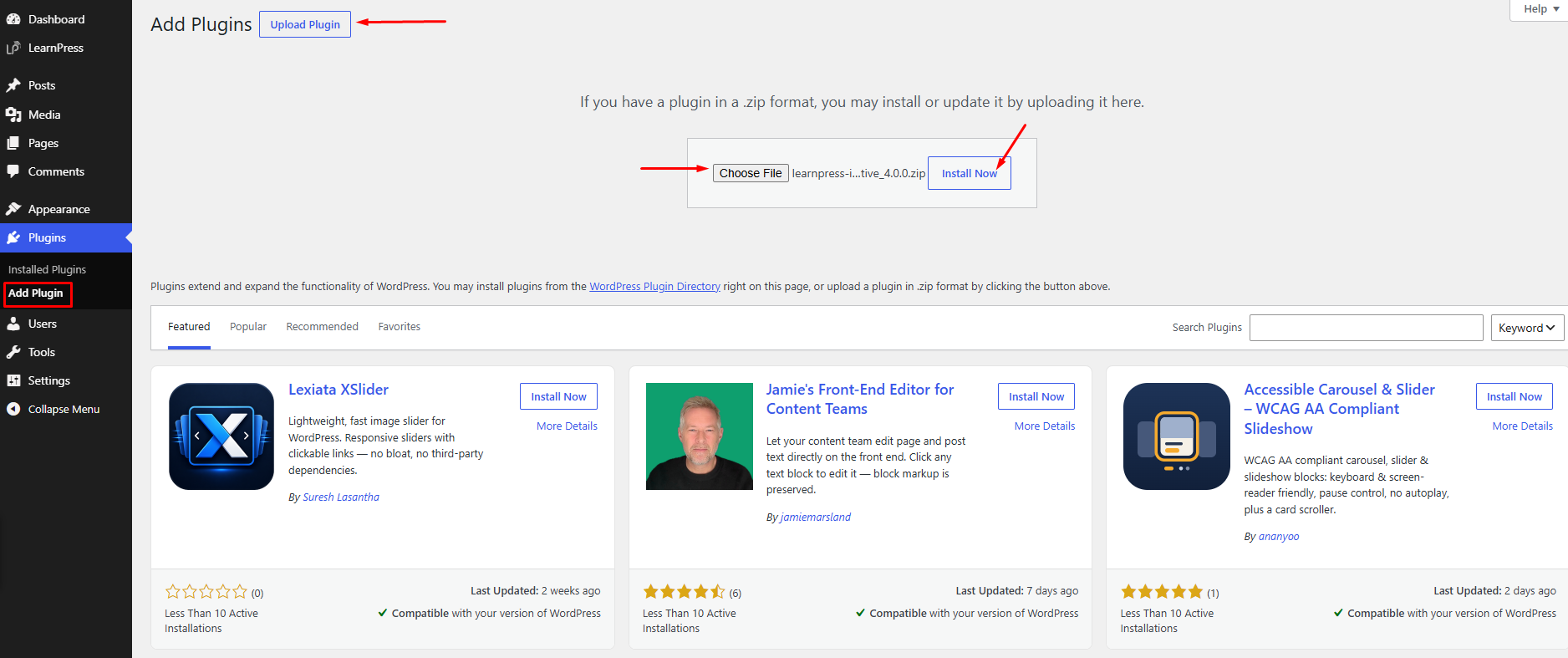Select Add Plugin submenu item
Image resolution: width=1568 pixels, height=658 pixels.
37,293
